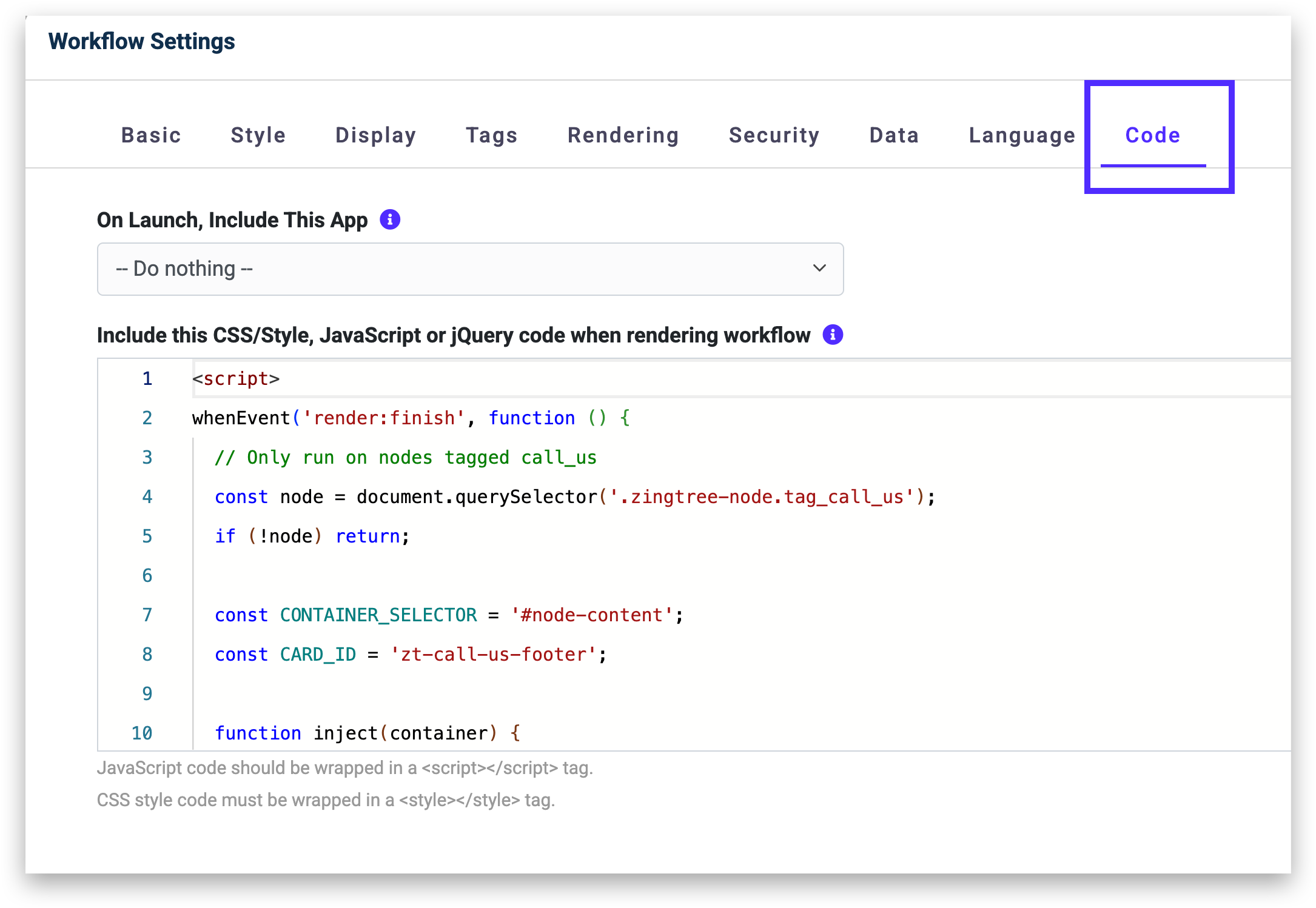Click the script tag on line 1
This screenshot has width=1316, height=908.
pos(236,379)
